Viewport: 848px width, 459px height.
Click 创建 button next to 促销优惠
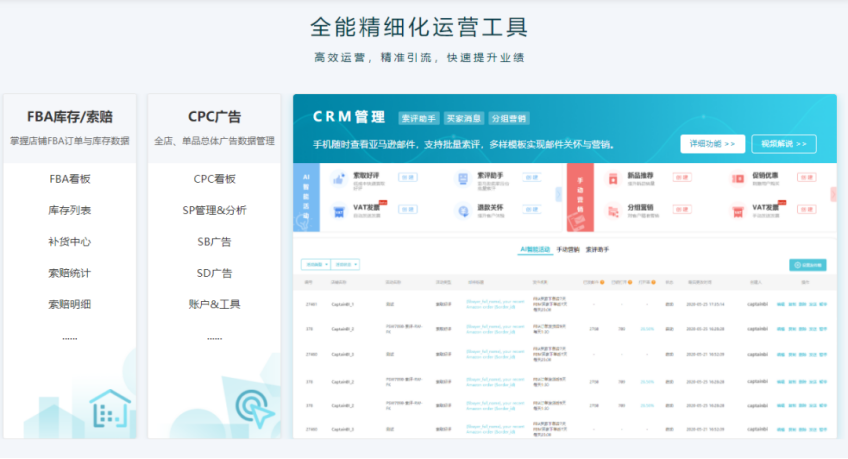(x=806, y=177)
